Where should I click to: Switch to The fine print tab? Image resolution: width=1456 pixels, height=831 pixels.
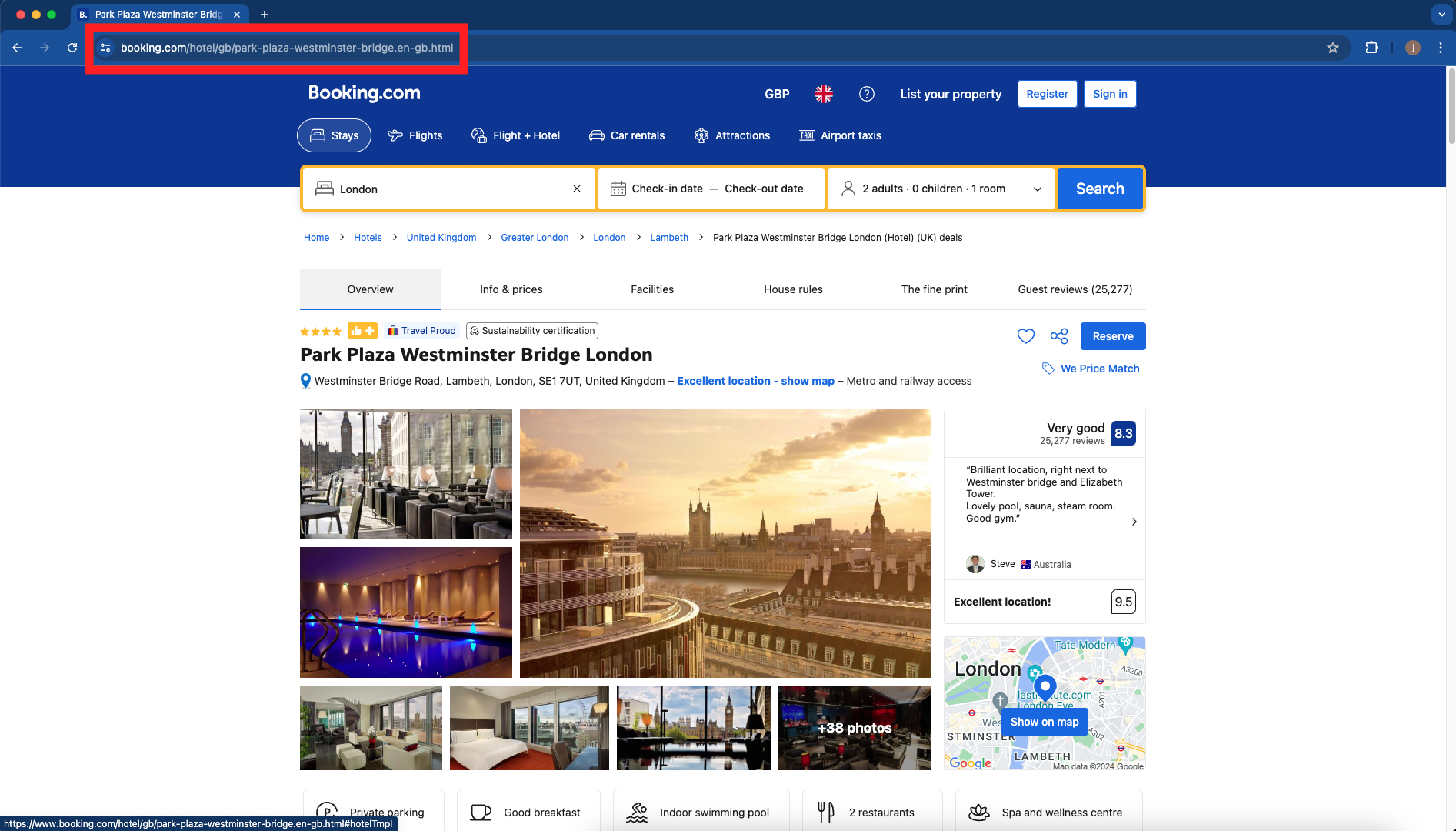(x=934, y=289)
